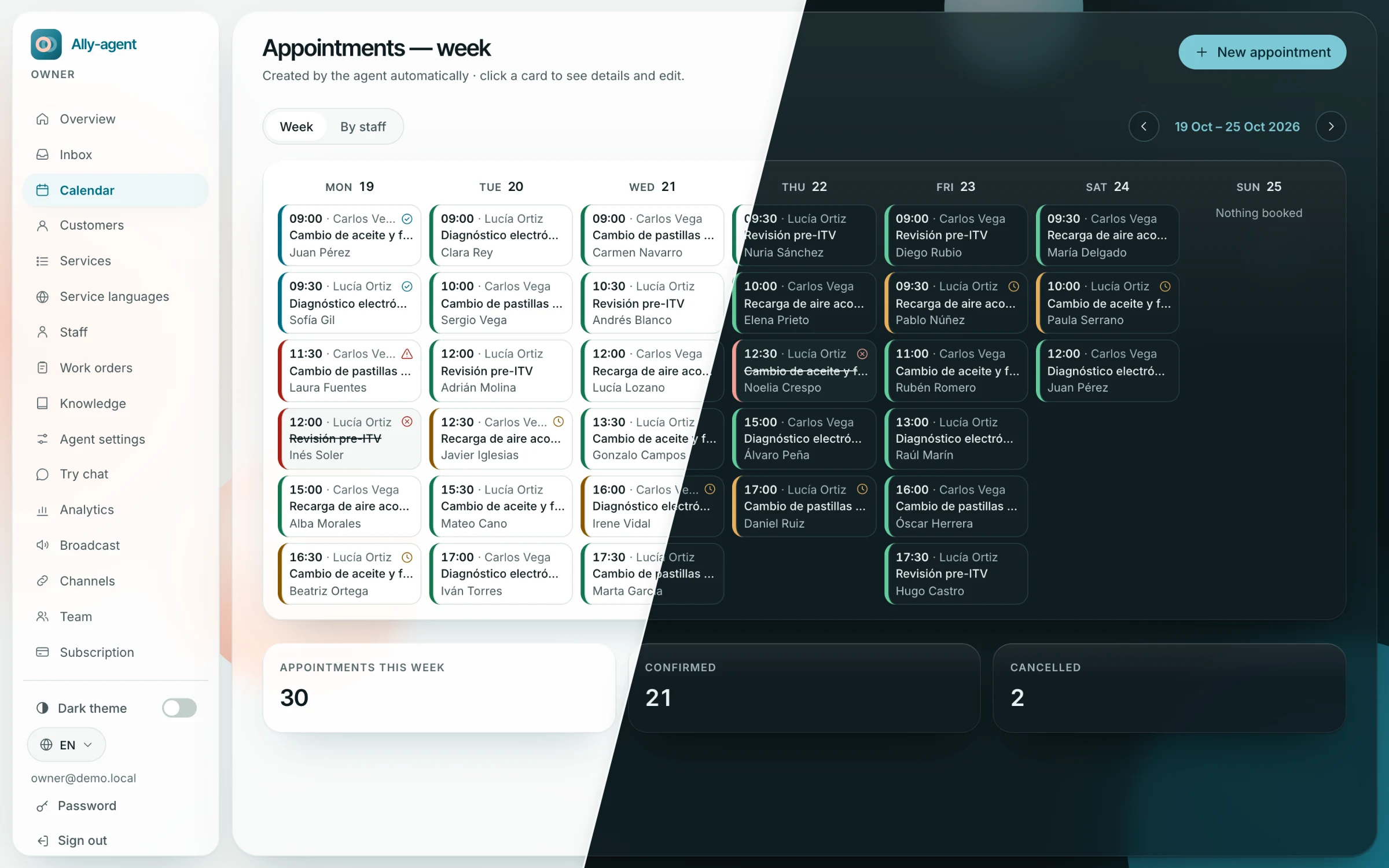Open Carmen Navarro 09:00 appointment card

pyautogui.click(x=653, y=235)
